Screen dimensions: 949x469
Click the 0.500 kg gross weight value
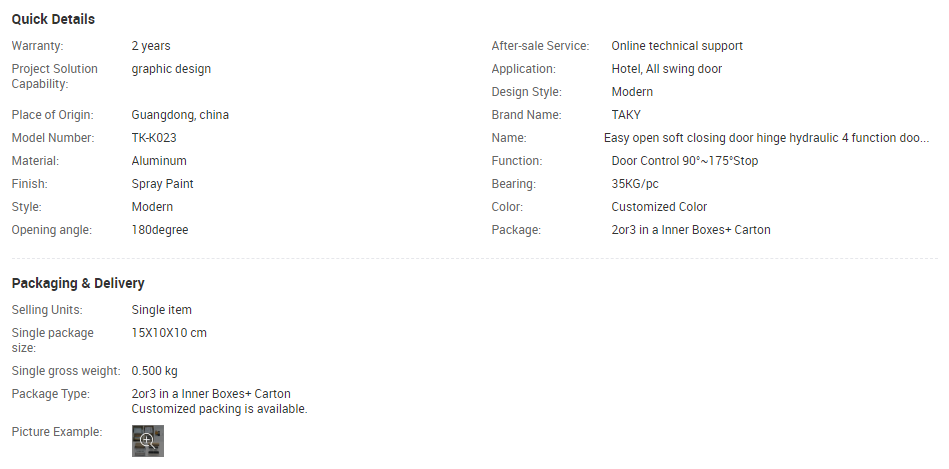[x=154, y=371]
